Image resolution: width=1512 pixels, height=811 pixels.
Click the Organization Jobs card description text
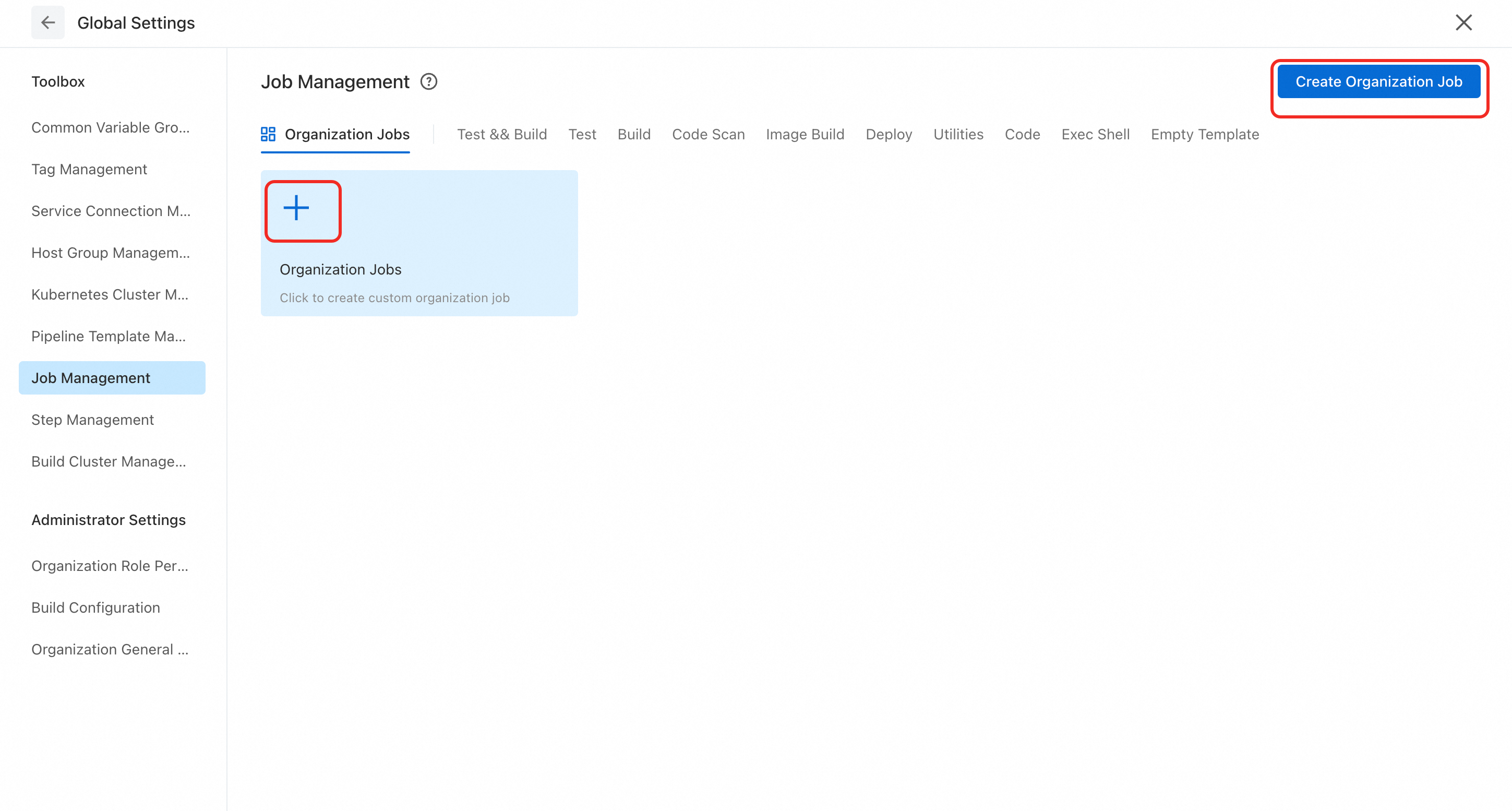coord(394,298)
